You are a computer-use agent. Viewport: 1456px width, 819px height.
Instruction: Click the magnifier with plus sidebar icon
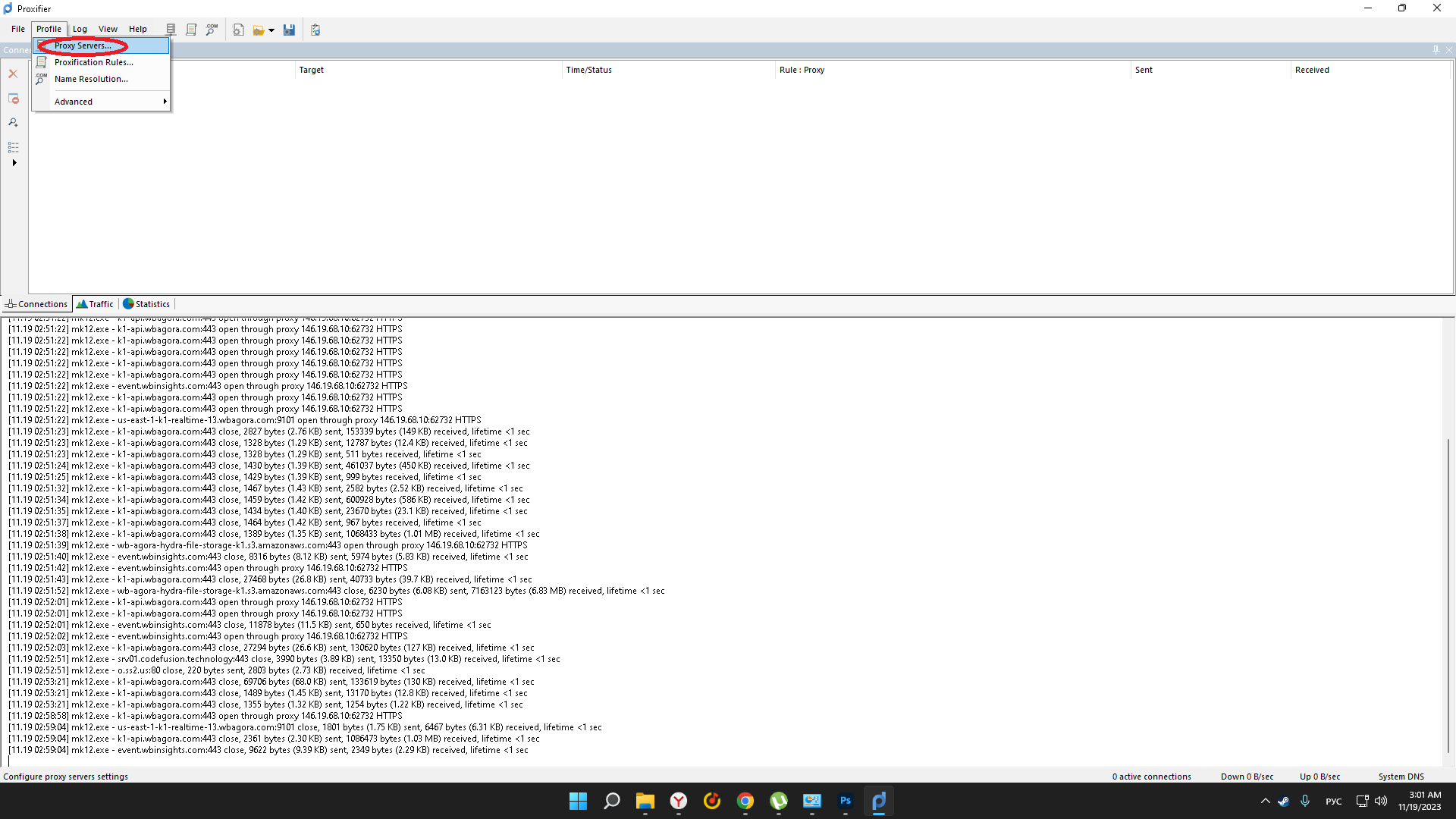(x=13, y=122)
